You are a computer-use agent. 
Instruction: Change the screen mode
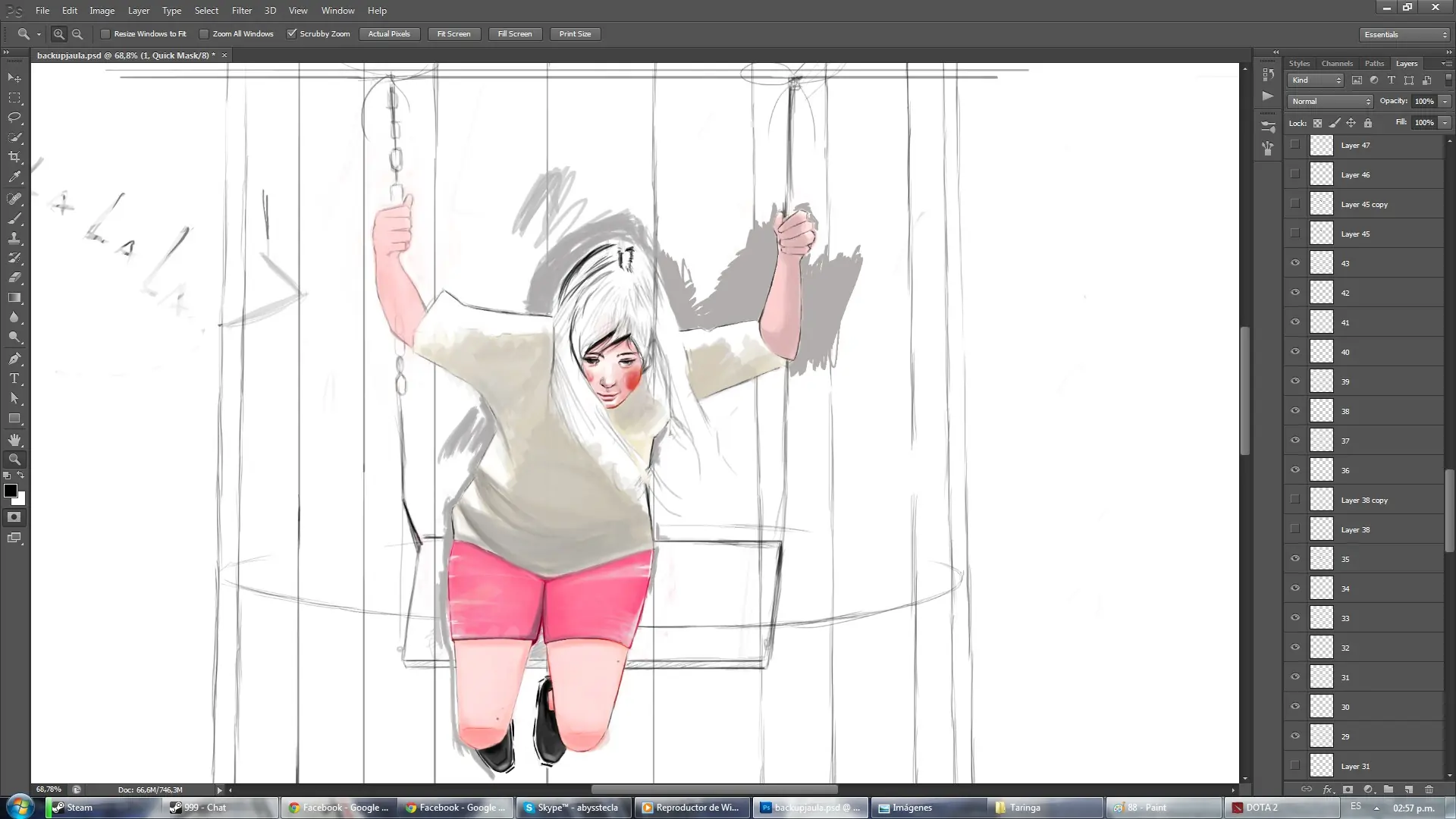point(14,538)
